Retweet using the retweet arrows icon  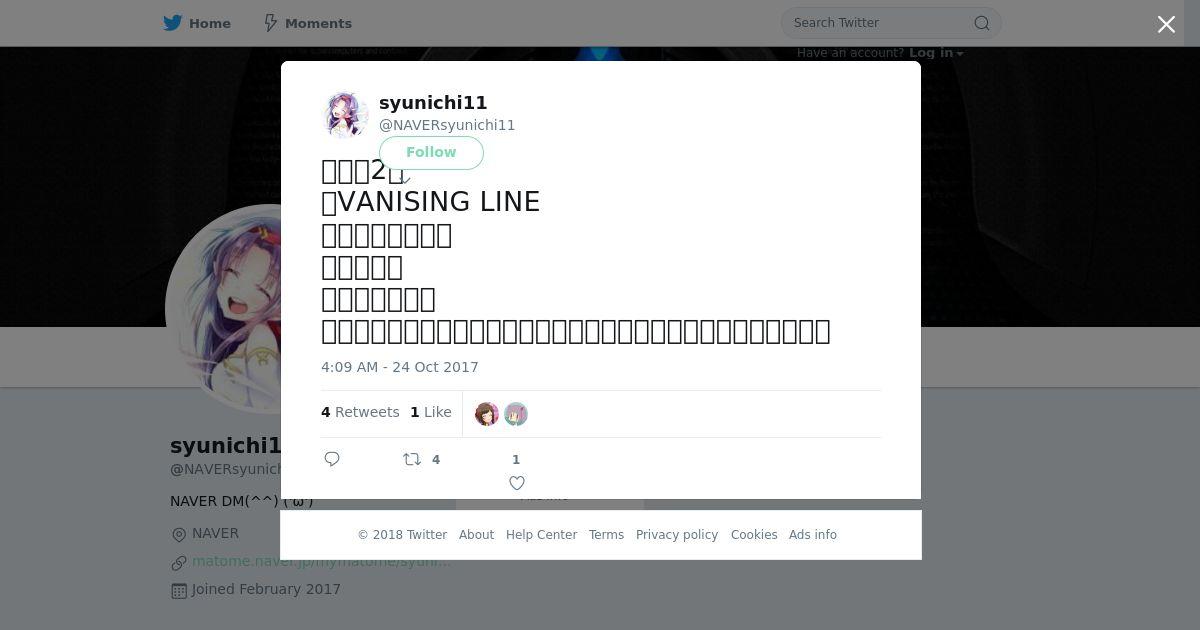tap(412, 459)
